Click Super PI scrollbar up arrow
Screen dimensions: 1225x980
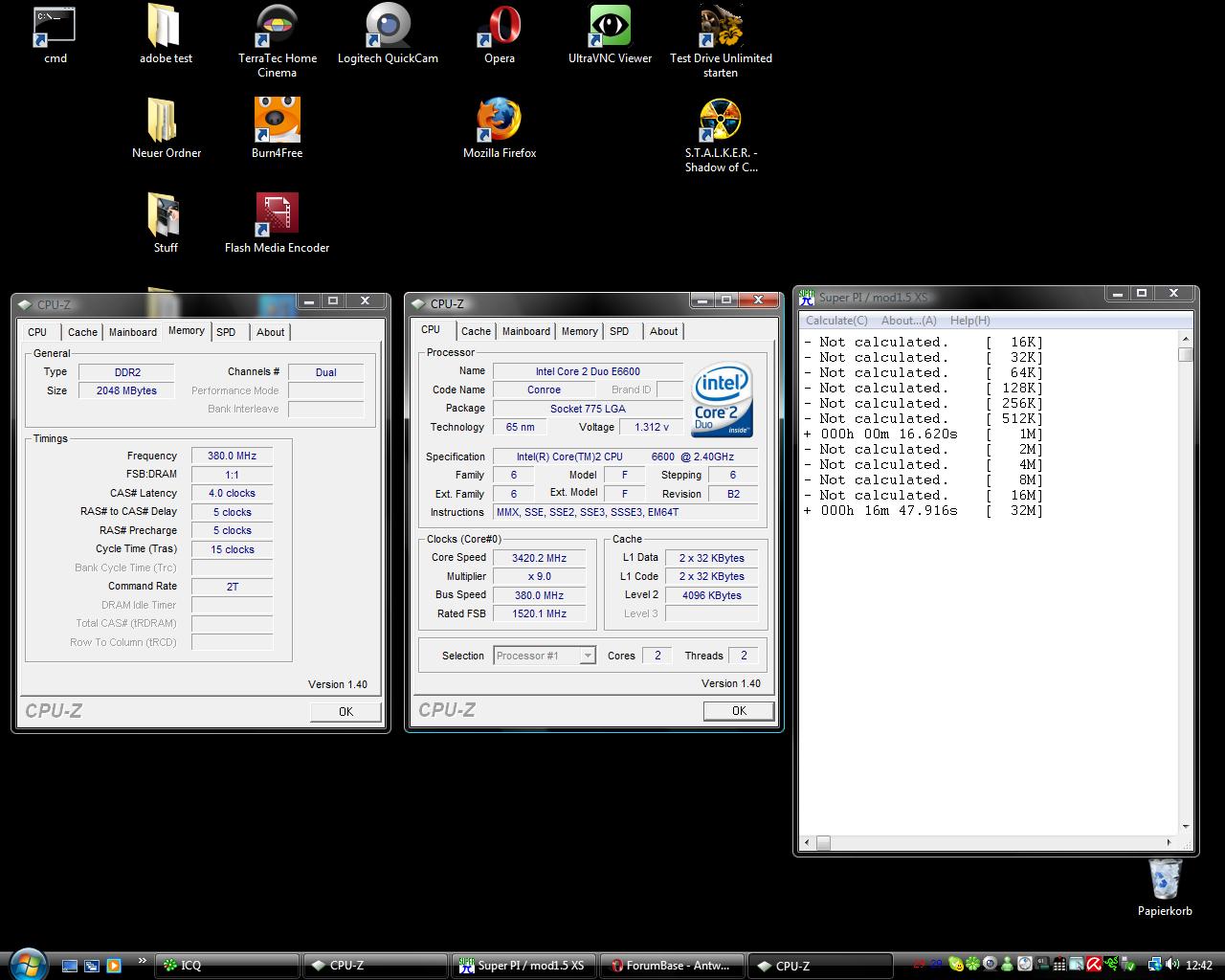click(1186, 339)
